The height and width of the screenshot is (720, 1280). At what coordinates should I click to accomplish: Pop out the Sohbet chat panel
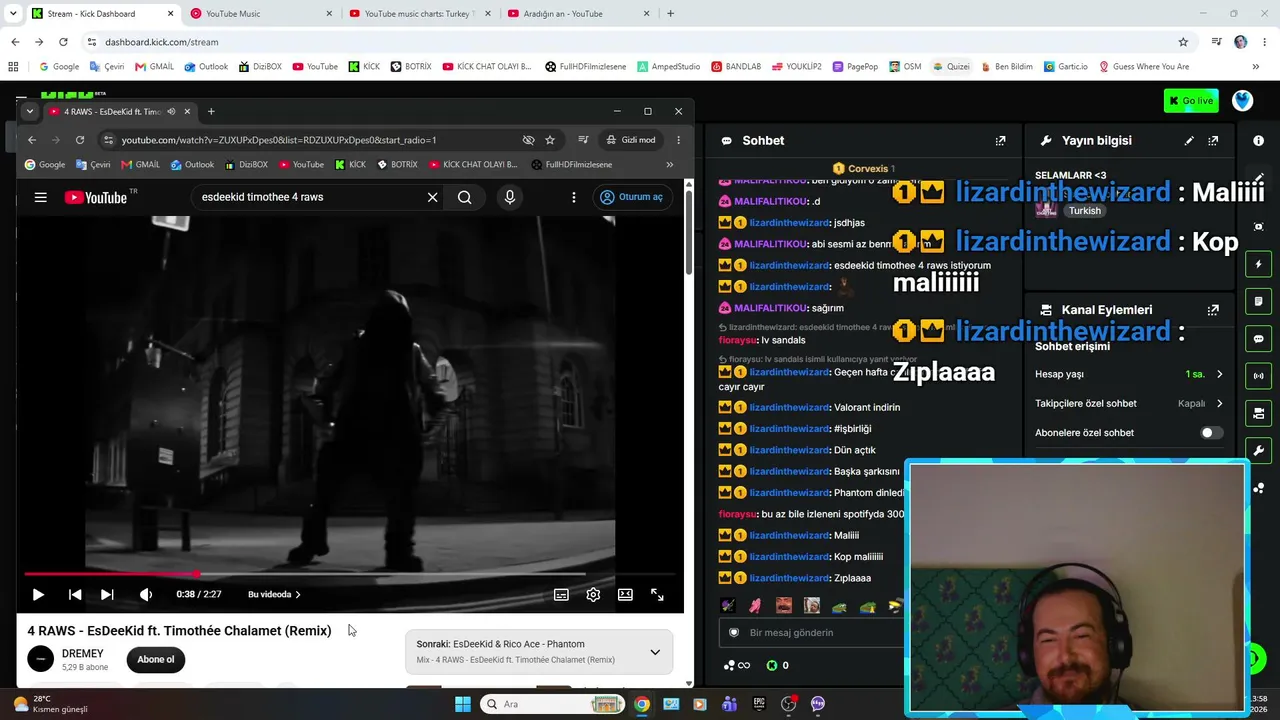click(x=1000, y=141)
